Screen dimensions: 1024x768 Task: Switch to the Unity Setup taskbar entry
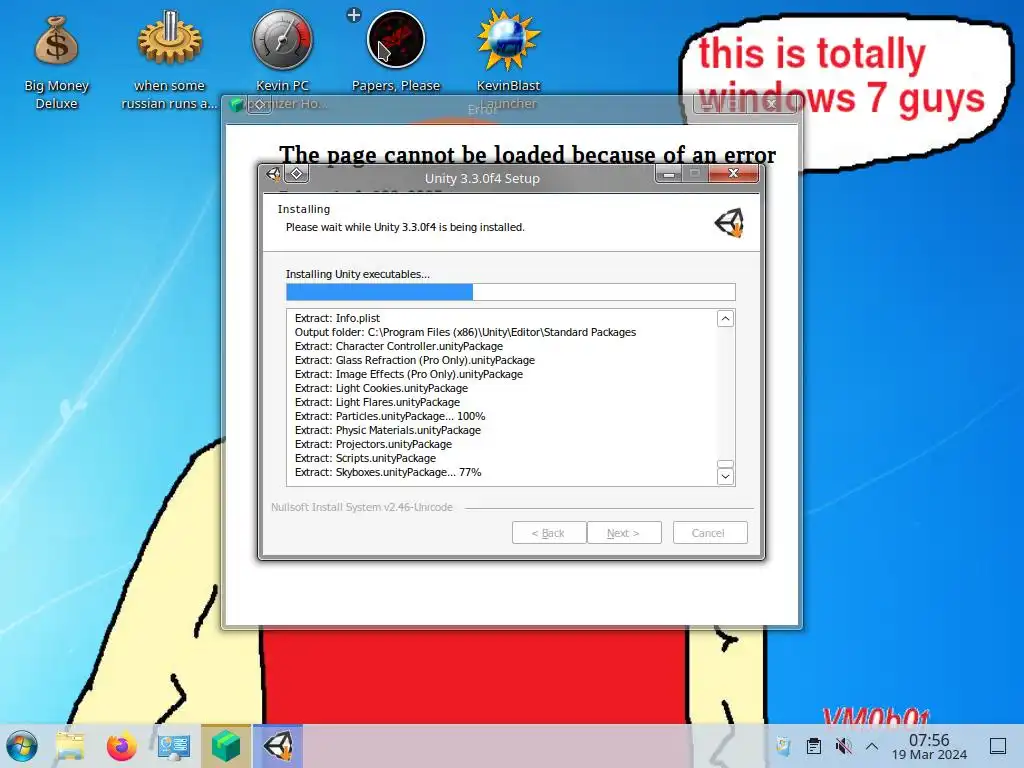(278, 746)
